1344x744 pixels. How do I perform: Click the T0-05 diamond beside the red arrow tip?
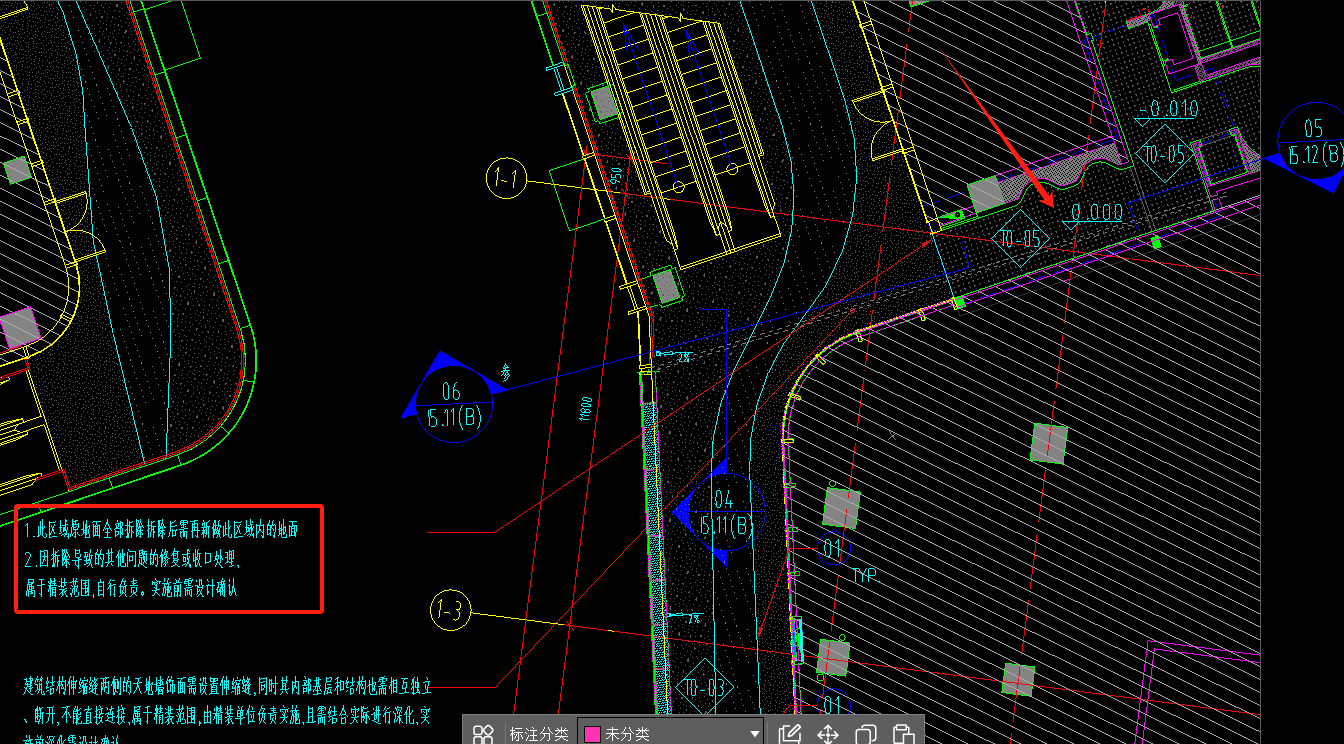coord(1022,238)
